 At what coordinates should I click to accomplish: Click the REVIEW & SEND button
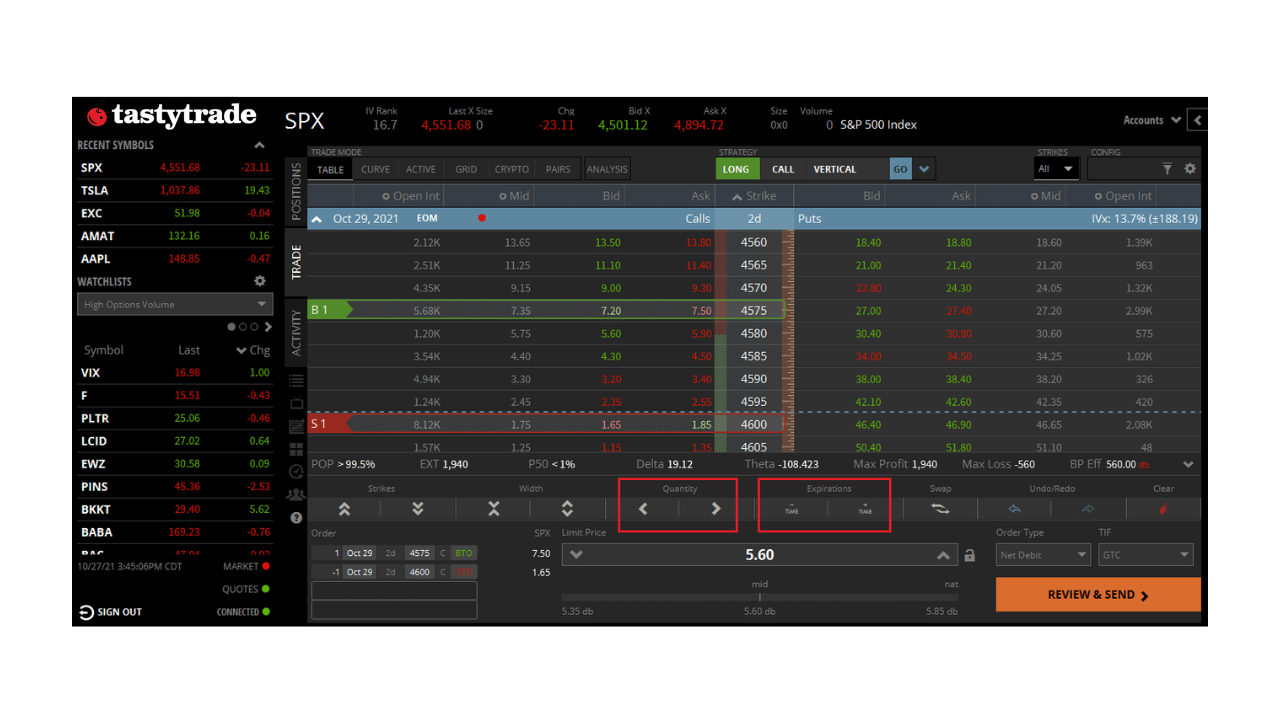(x=1098, y=595)
